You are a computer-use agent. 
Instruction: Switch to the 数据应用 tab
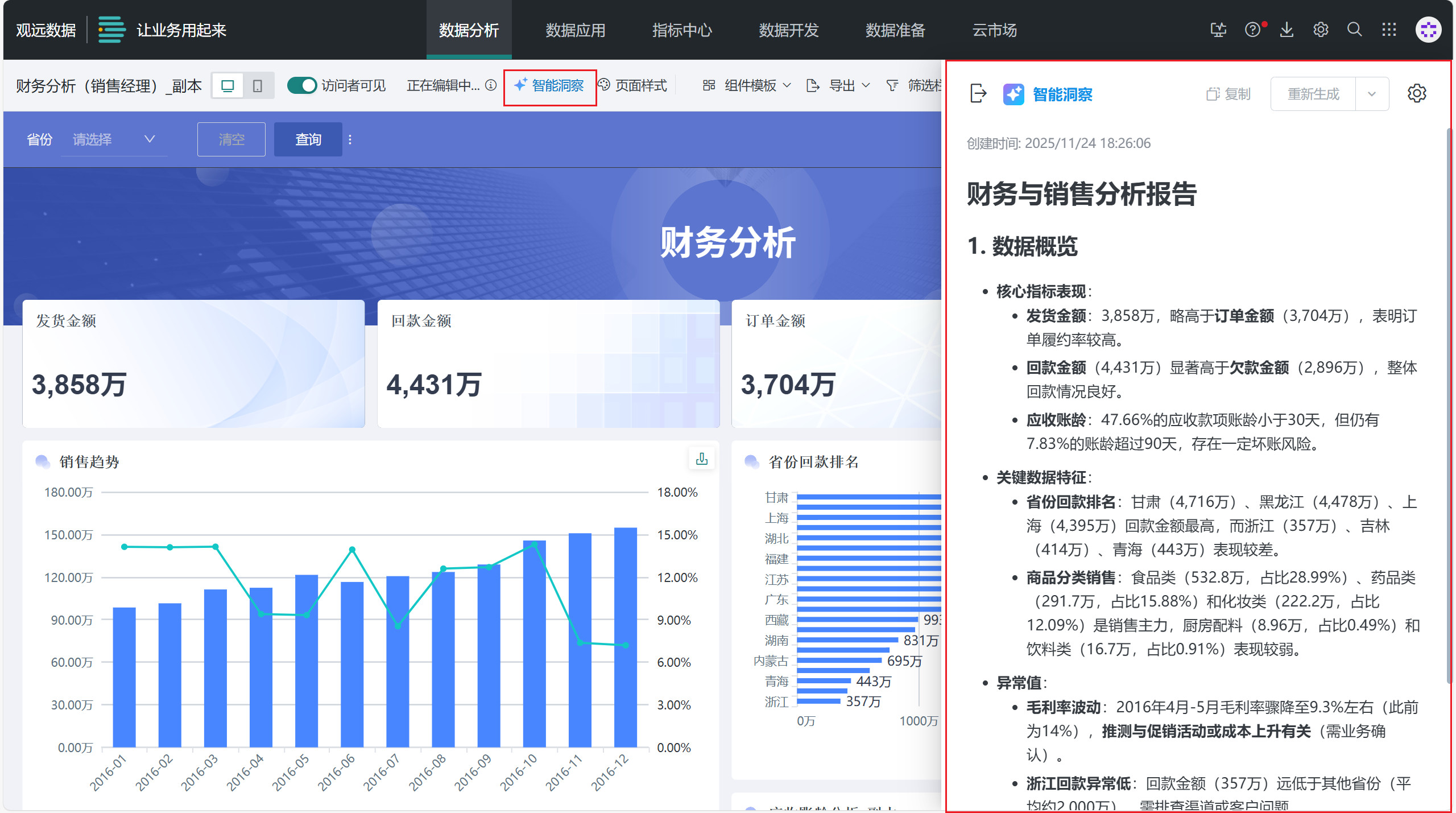point(575,30)
